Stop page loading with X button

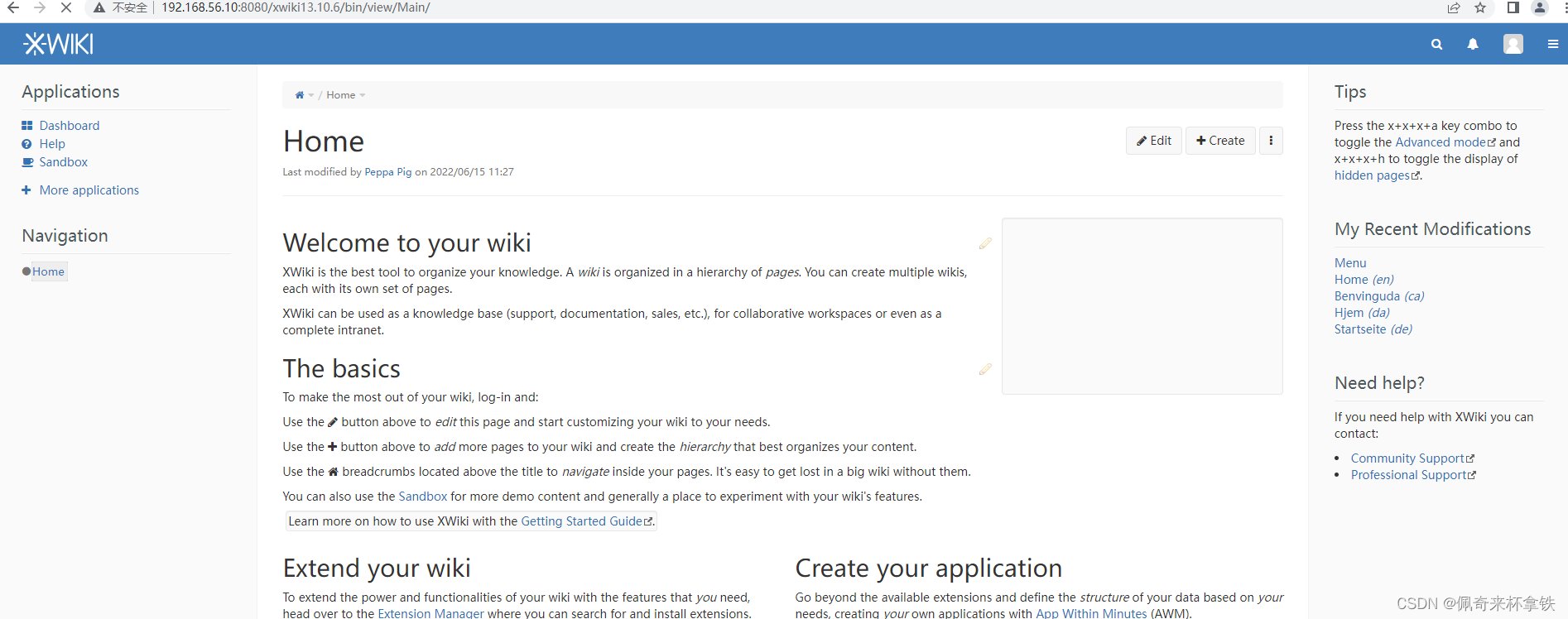click(x=66, y=7)
